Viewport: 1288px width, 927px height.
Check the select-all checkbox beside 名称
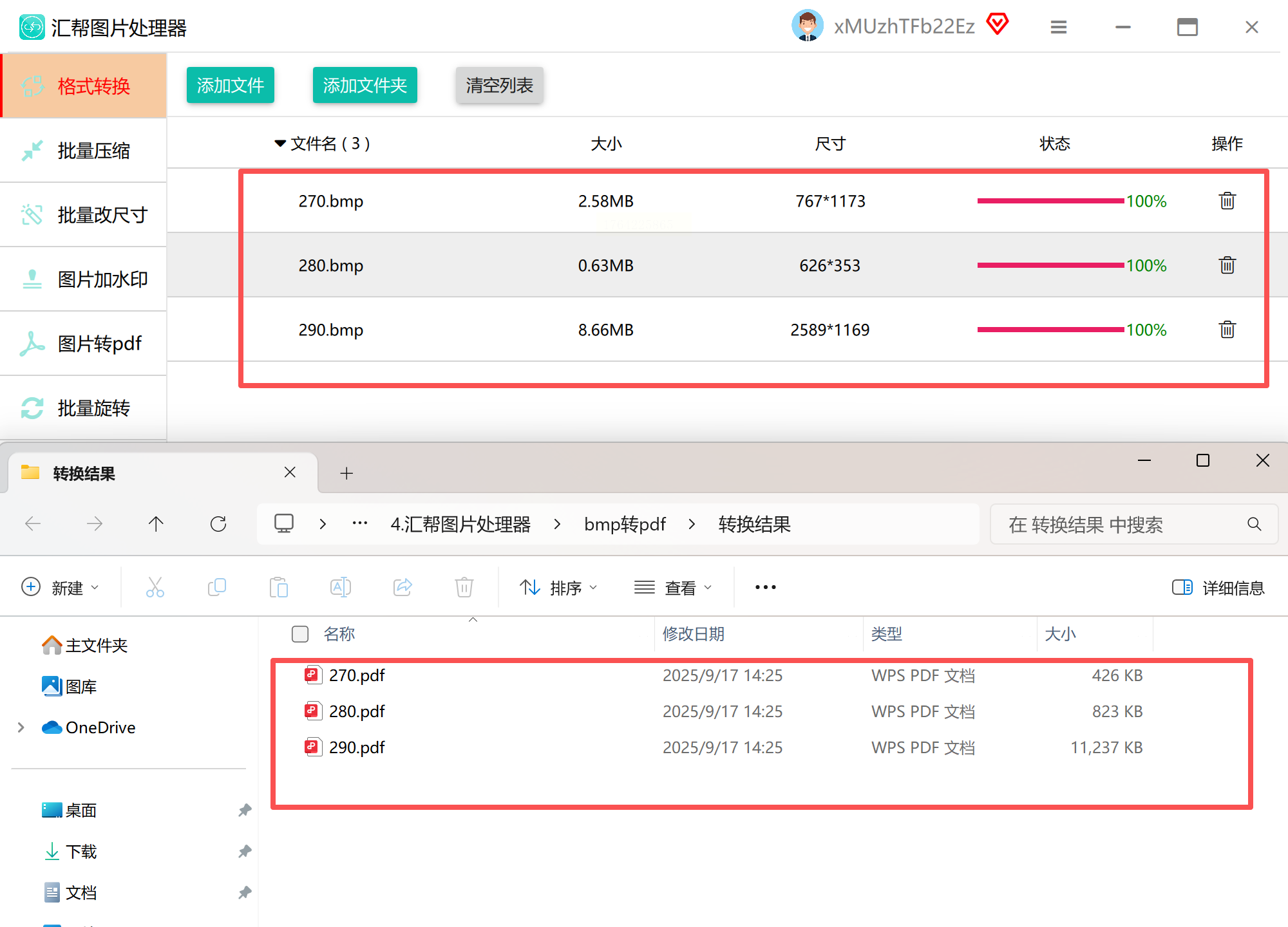pos(300,634)
